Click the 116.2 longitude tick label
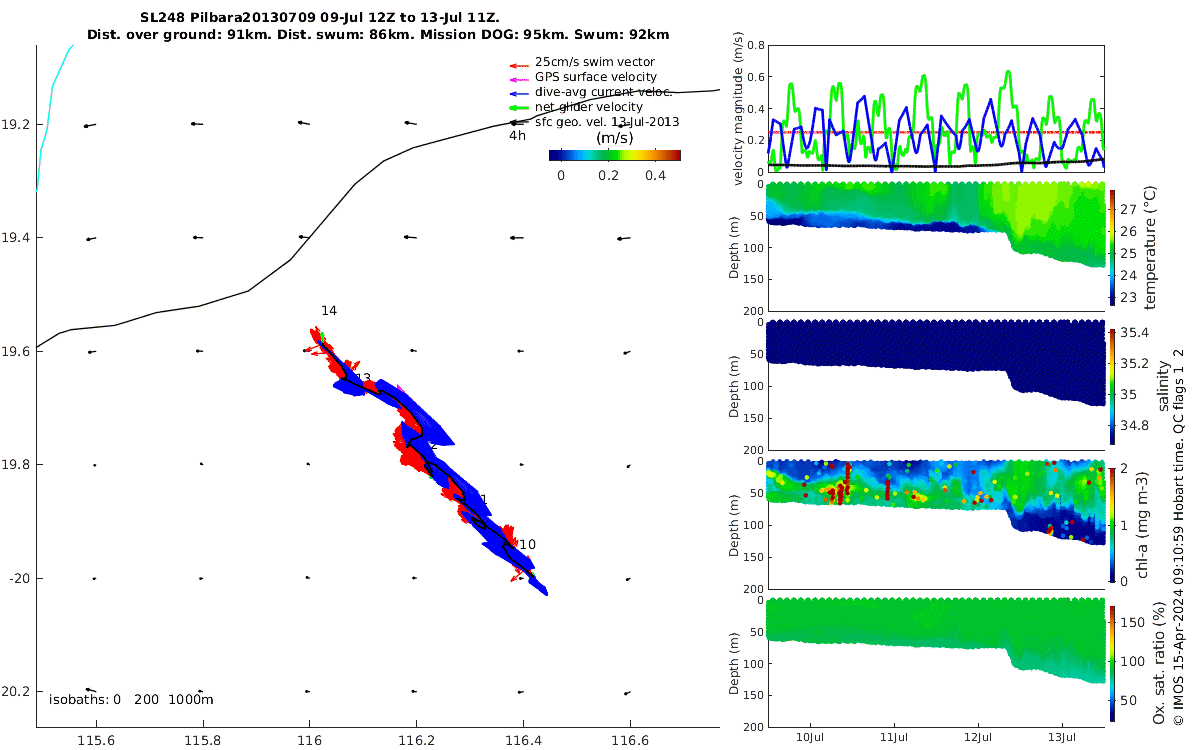Screen dimensions: 1200x750 pos(416,739)
